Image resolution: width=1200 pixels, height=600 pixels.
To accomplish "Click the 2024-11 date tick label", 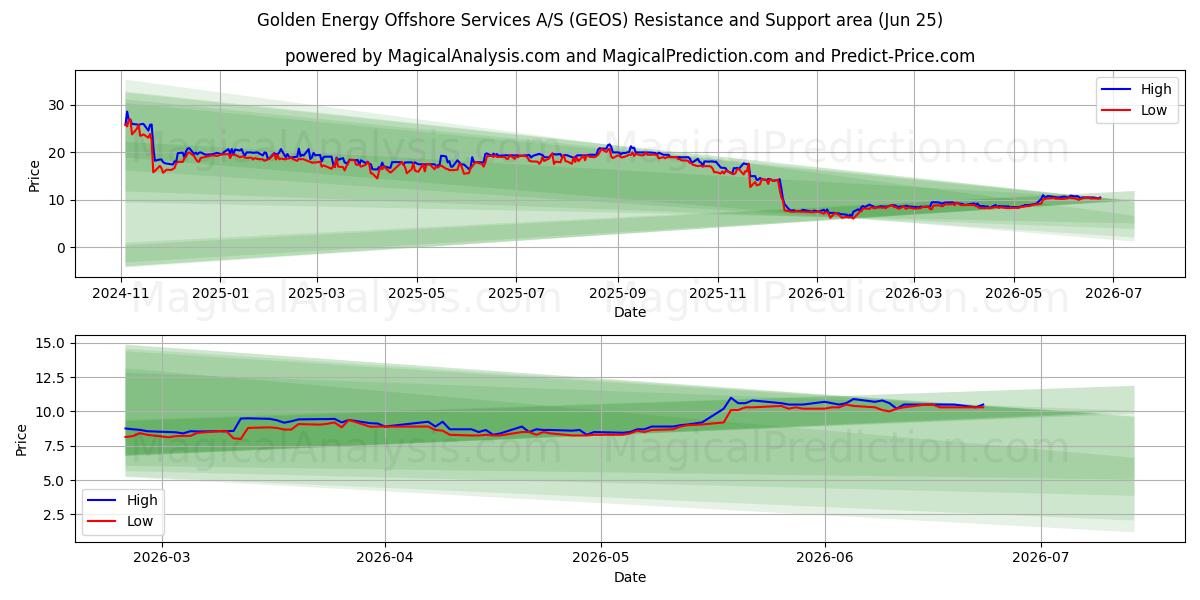I will 121,294.
